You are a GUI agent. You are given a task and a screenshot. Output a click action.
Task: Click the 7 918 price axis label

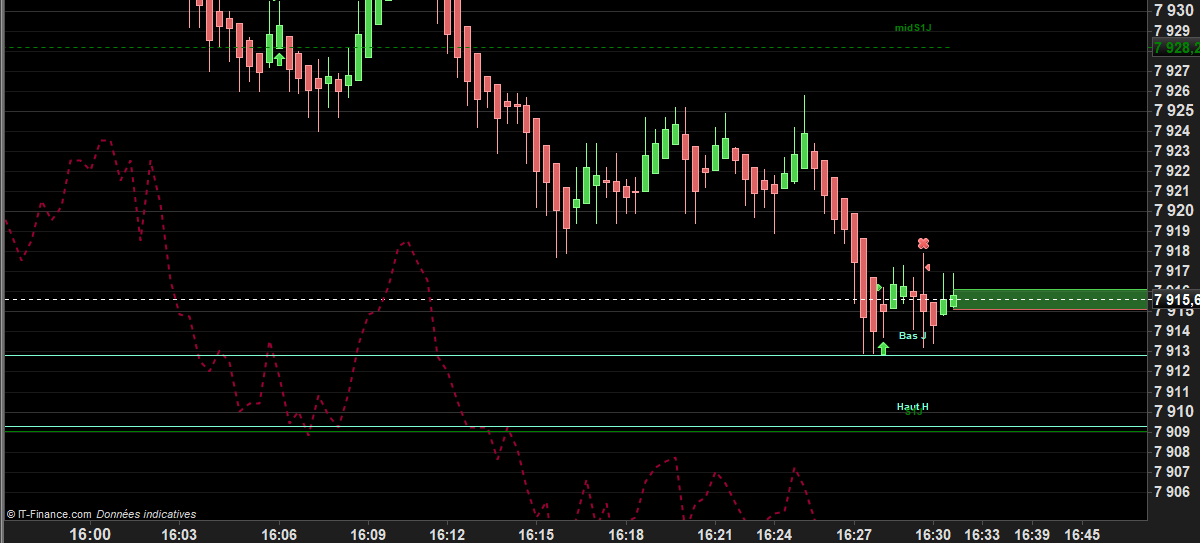click(1171, 250)
